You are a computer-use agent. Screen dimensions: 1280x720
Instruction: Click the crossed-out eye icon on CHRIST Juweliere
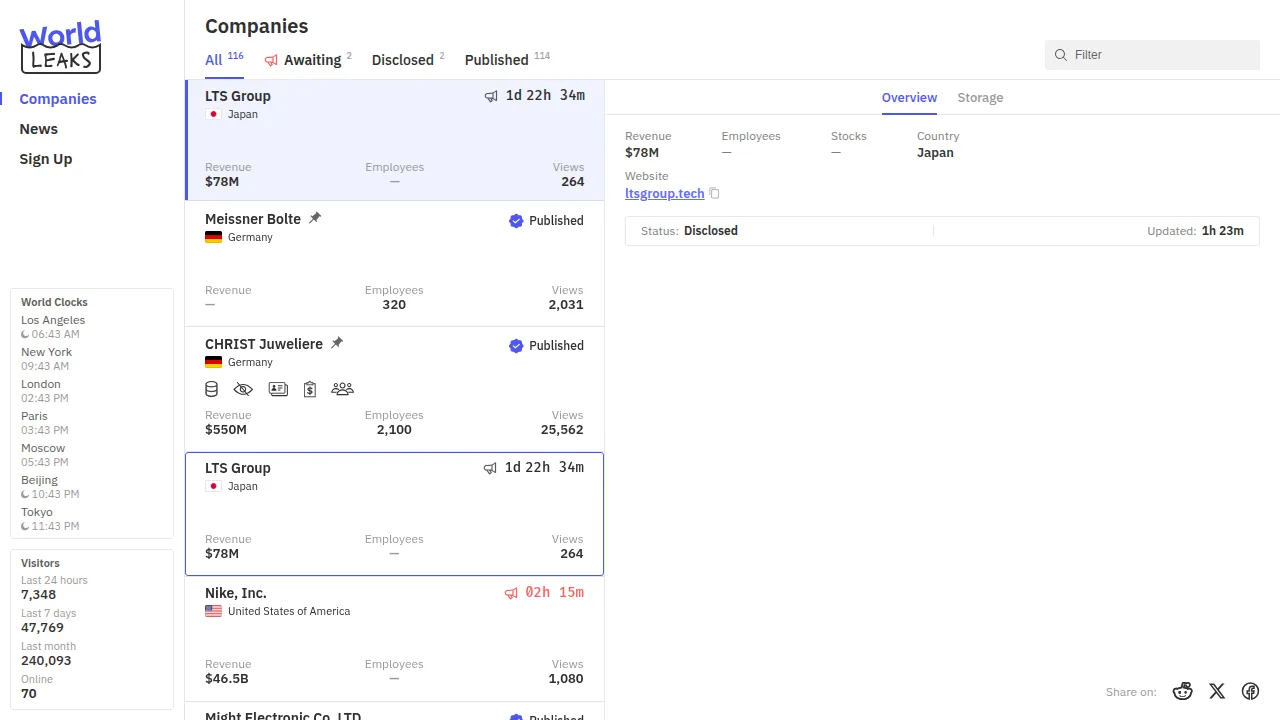(243, 389)
